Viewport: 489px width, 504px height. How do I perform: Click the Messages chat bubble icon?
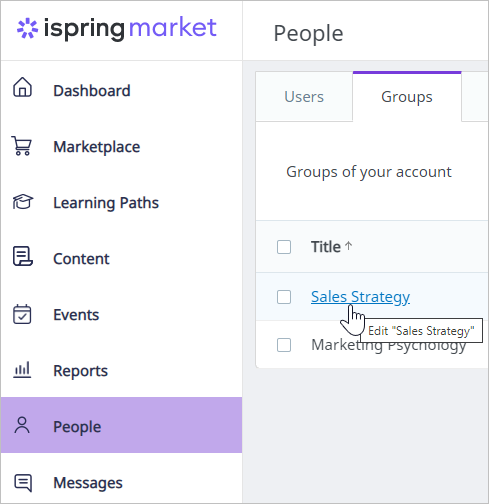(23, 483)
